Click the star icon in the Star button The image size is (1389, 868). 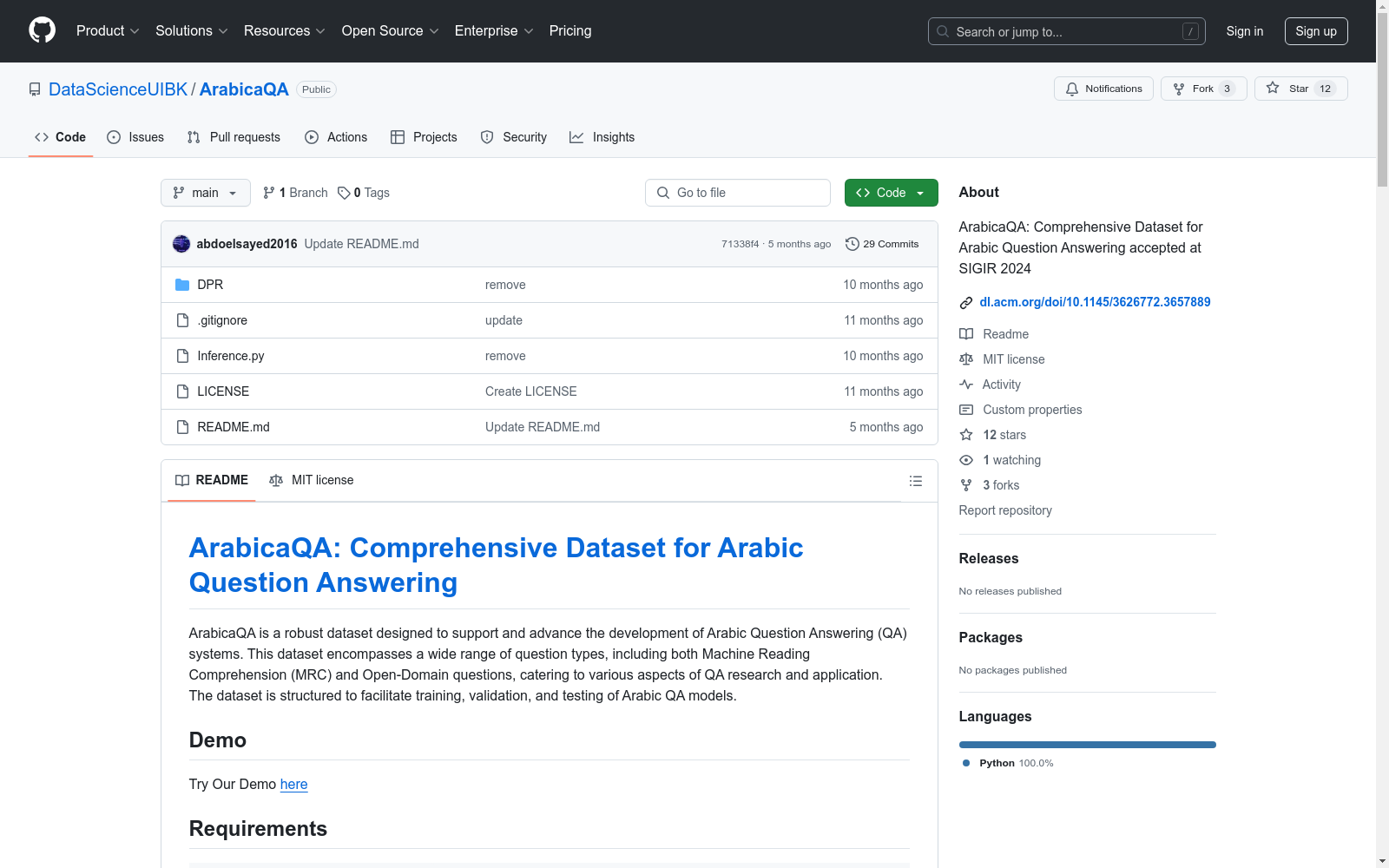(1273, 88)
